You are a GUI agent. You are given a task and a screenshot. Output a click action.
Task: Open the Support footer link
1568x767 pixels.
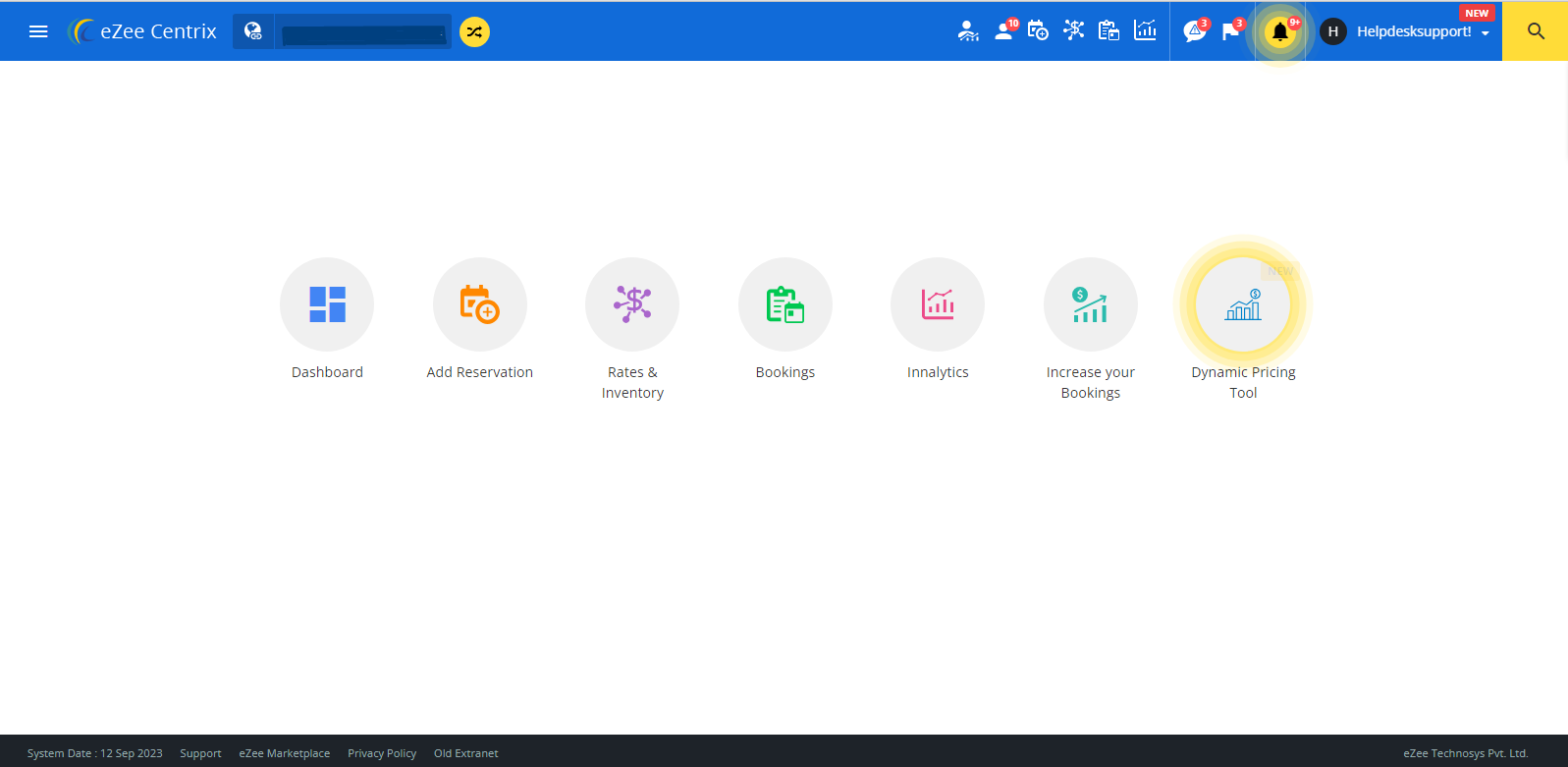pyautogui.click(x=200, y=753)
